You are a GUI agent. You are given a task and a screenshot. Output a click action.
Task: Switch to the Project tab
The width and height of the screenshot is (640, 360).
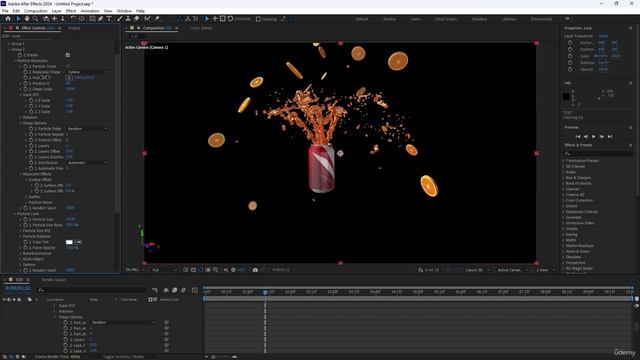[74, 28]
